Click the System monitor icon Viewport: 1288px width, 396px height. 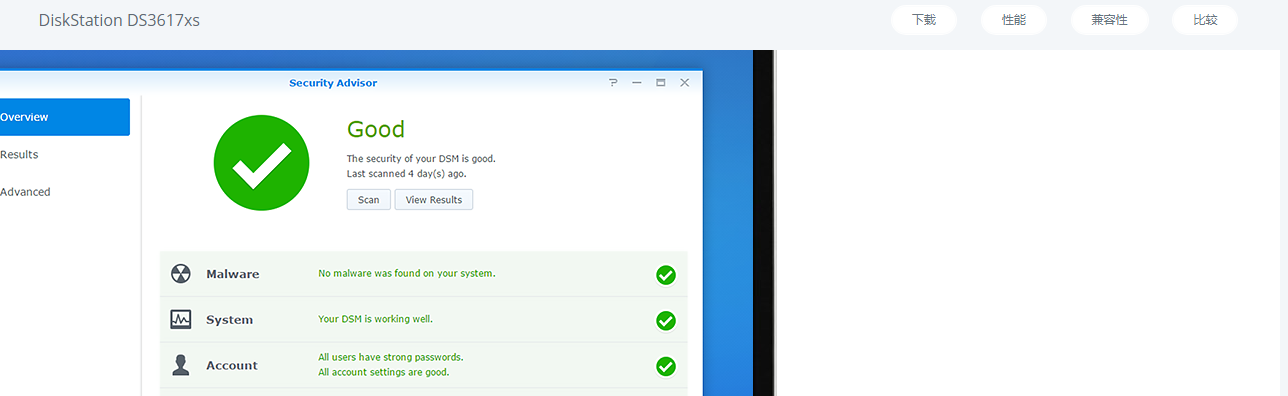181,320
